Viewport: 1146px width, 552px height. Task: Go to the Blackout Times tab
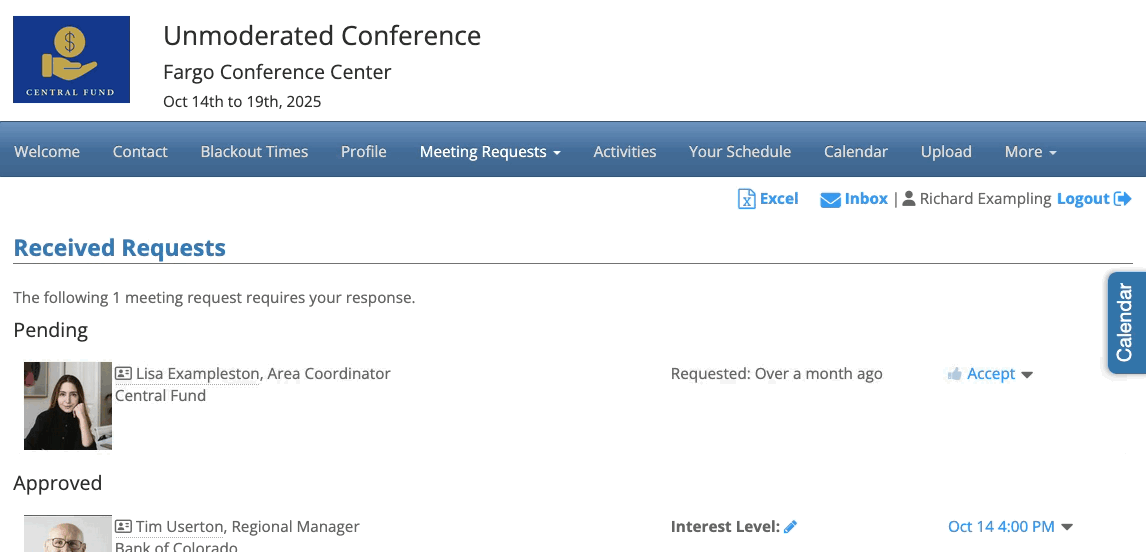point(254,152)
